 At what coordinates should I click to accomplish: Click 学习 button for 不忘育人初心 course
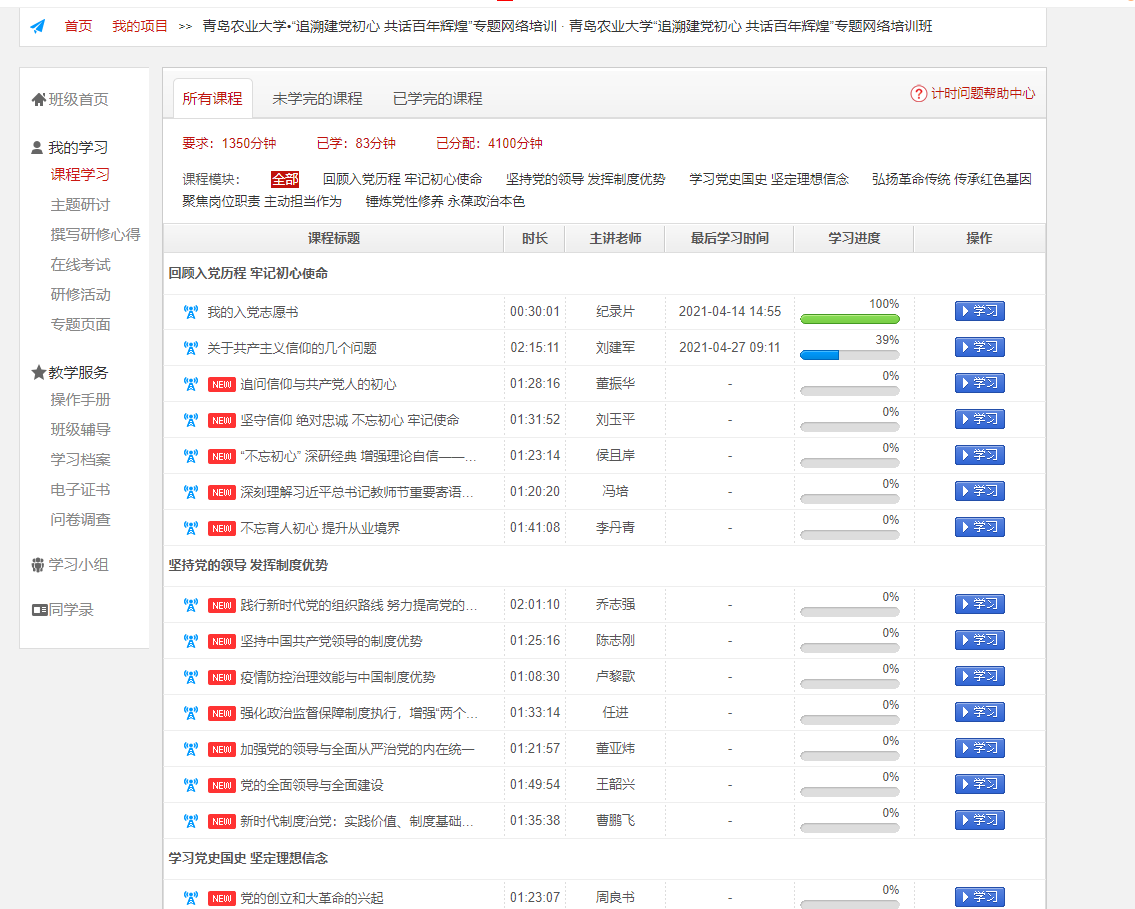pos(979,527)
